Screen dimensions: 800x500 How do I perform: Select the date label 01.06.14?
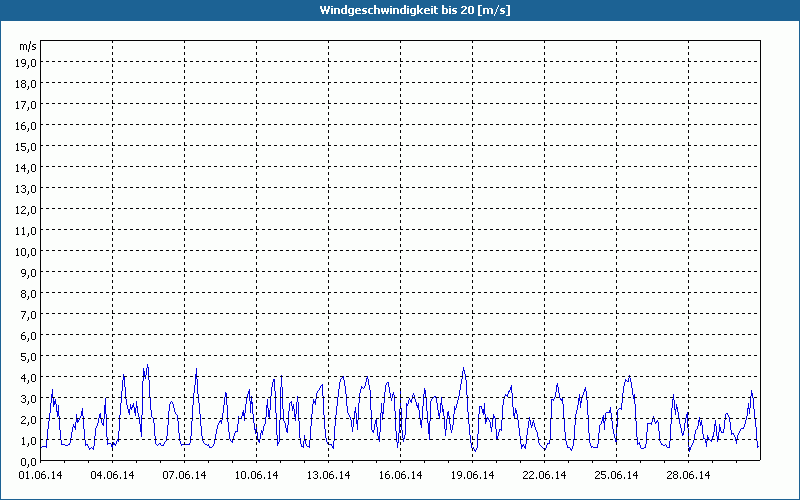tap(40, 475)
